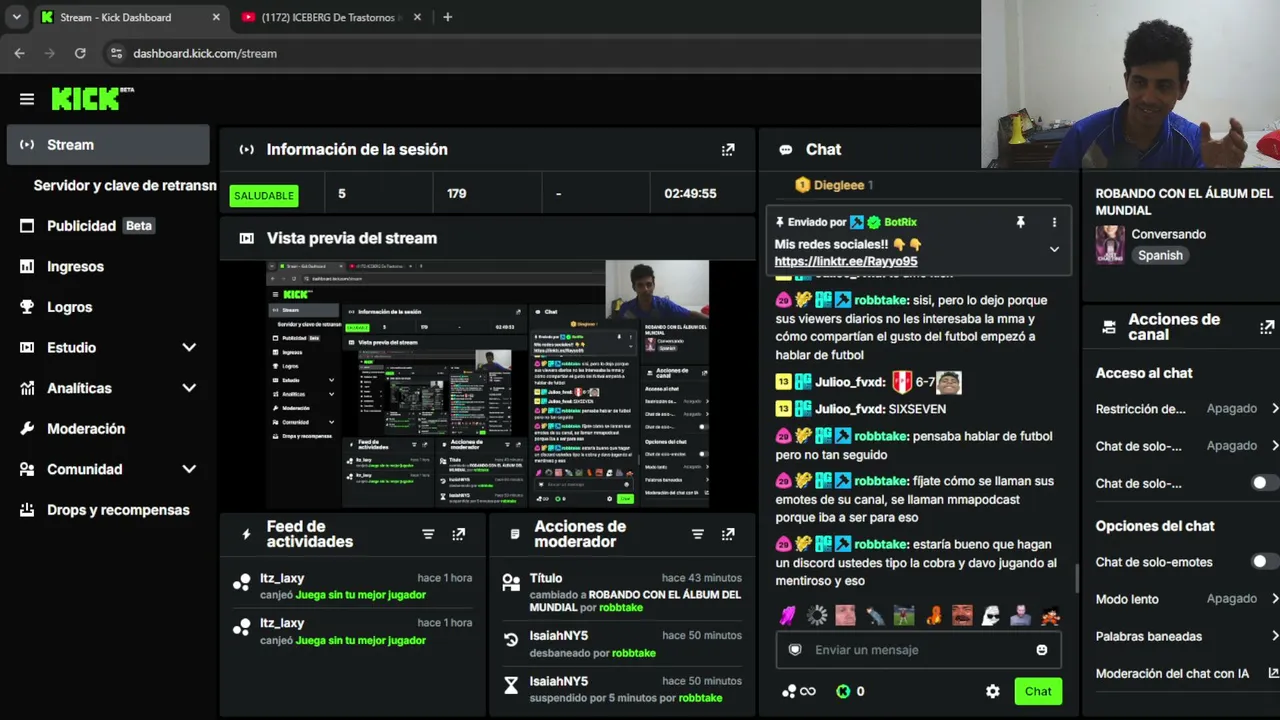Screen dimensions: 1280x720
Task: Open Moderación del chat con IA external link
Action: (x=1273, y=673)
